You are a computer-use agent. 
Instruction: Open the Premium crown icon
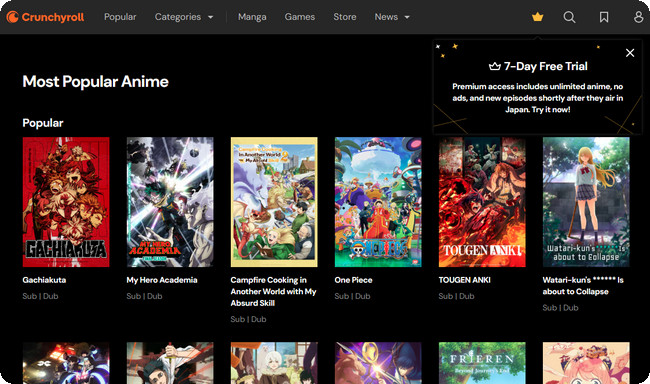click(538, 17)
